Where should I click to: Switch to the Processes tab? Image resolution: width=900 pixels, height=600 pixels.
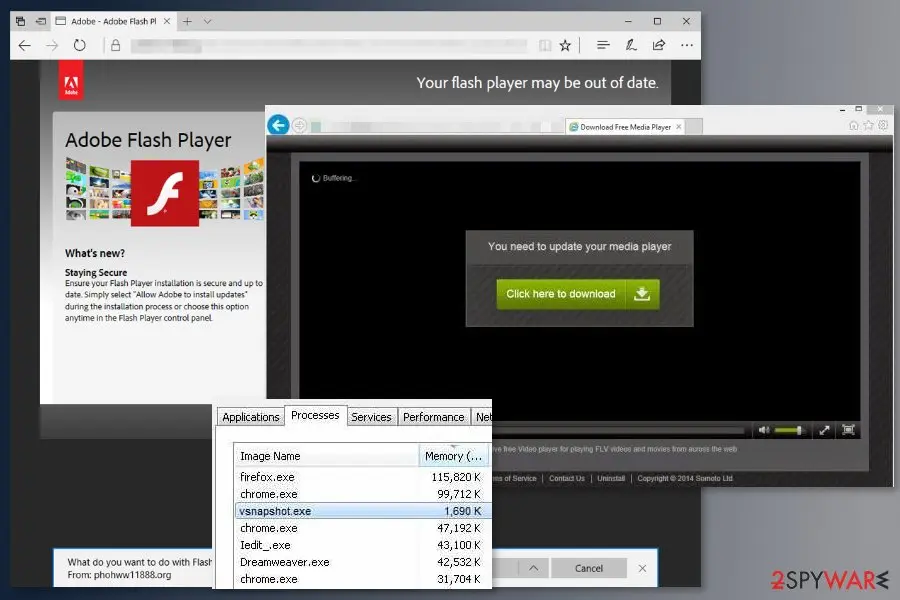pos(315,415)
